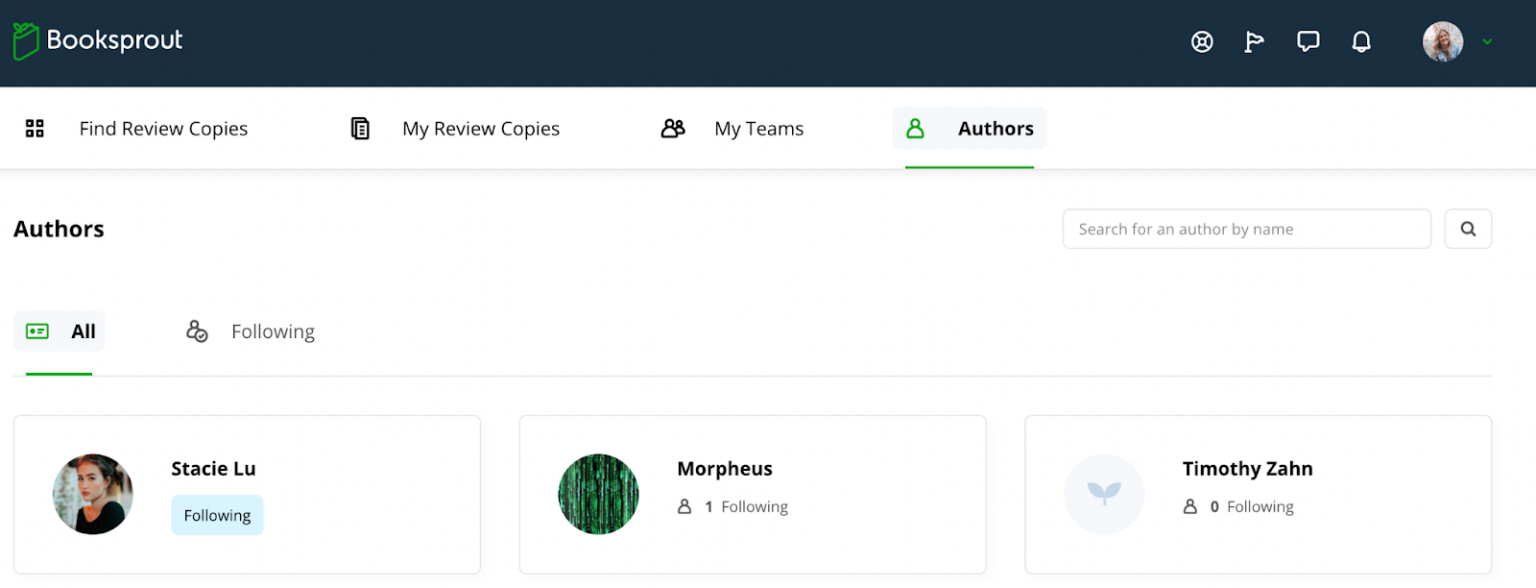The image size is (1536, 588).
Task: Click the feature updates flag icon
Action: pos(1255,41)
